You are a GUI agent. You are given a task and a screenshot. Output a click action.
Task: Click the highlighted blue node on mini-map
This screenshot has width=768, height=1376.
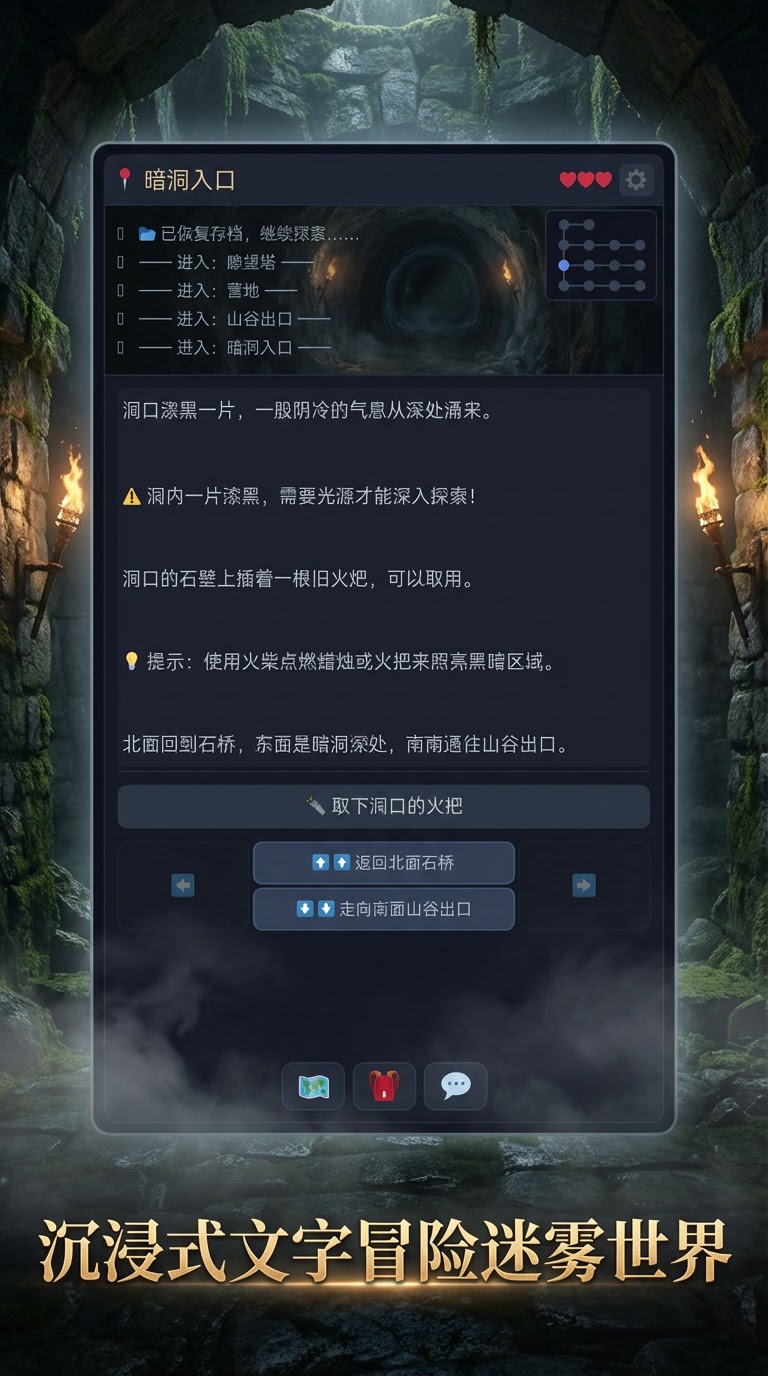point(564,265)
